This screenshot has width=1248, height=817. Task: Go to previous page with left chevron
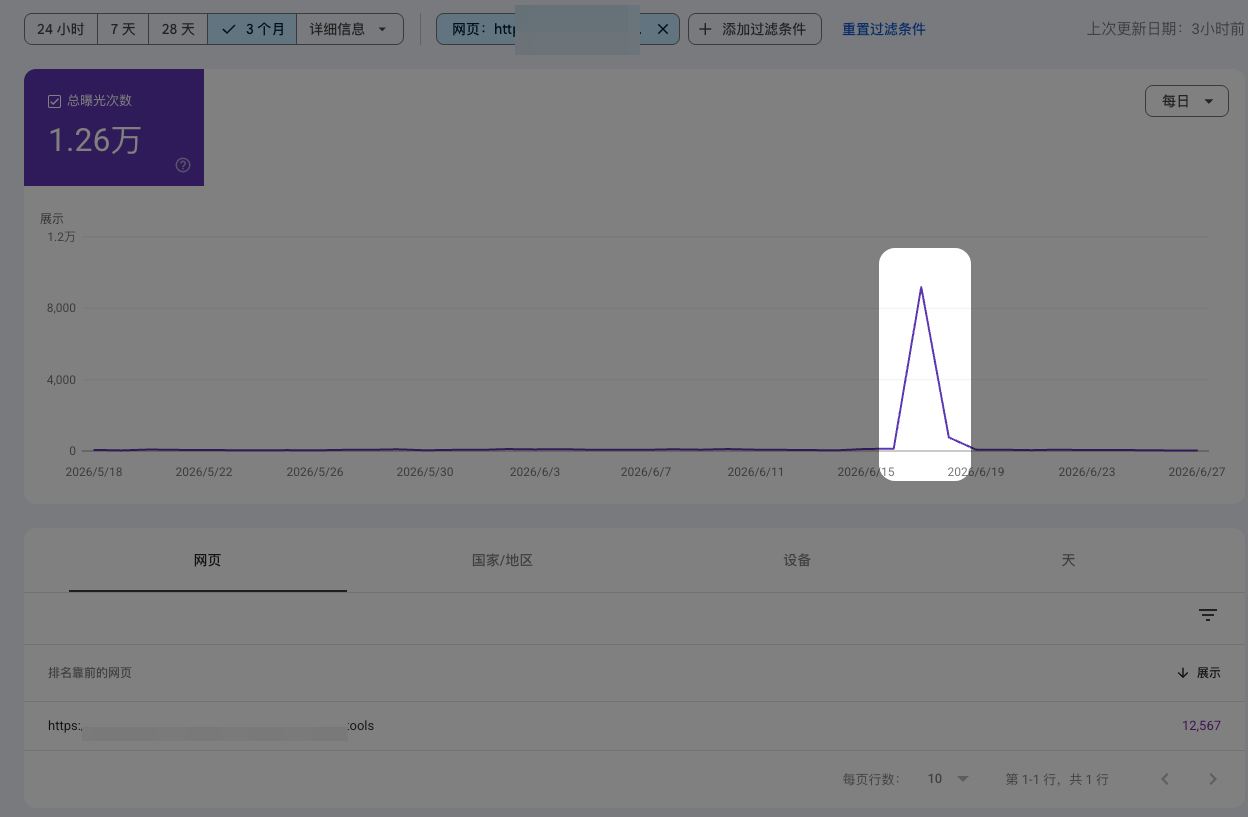pos(1165,779)
